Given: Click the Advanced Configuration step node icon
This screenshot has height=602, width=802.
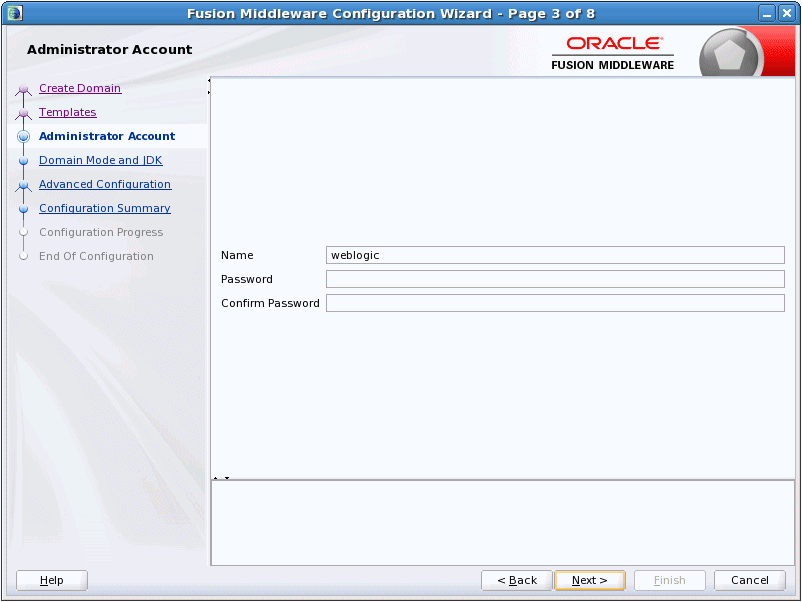Looking at the screenshot, I should (x=24, y=185).
